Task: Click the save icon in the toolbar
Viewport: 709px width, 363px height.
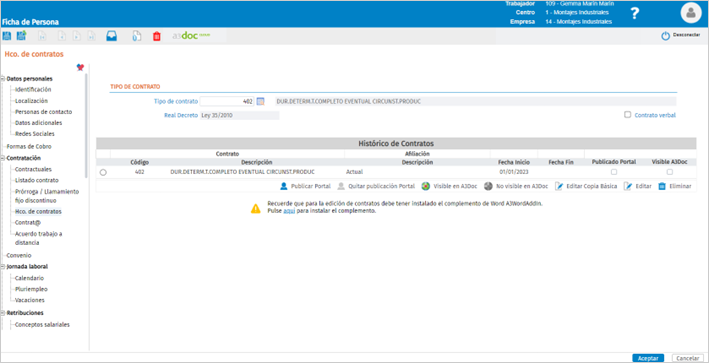Action: coord(7,36)
